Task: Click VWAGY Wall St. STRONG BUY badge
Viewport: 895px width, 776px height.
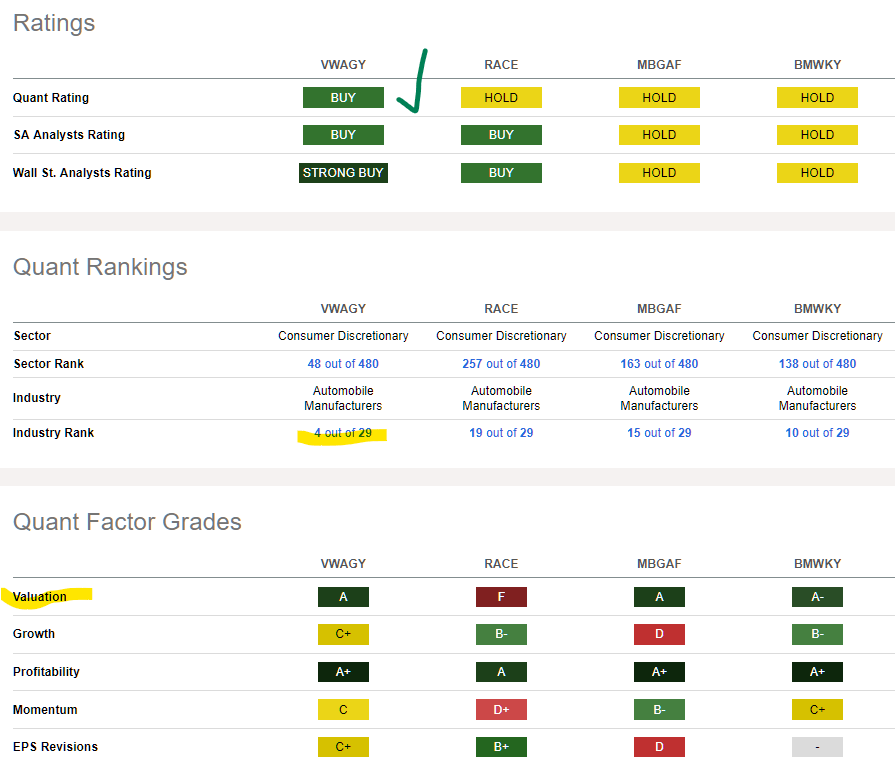Action: point(343,173)
